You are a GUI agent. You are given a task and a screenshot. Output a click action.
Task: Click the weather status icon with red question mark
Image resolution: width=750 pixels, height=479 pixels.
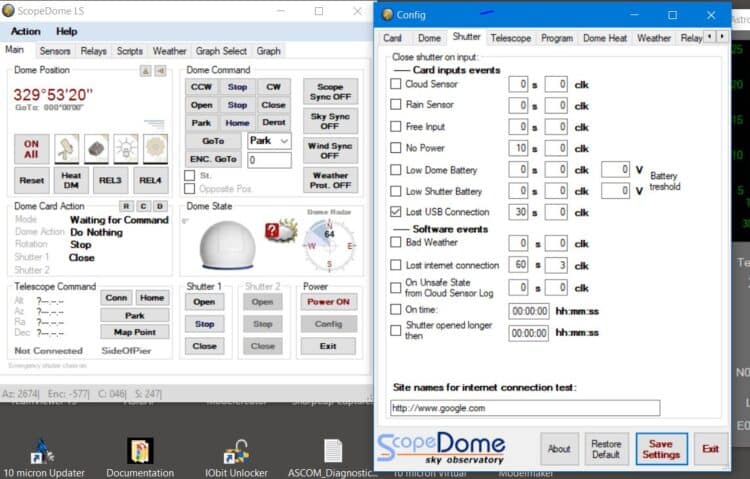point(281,231)
